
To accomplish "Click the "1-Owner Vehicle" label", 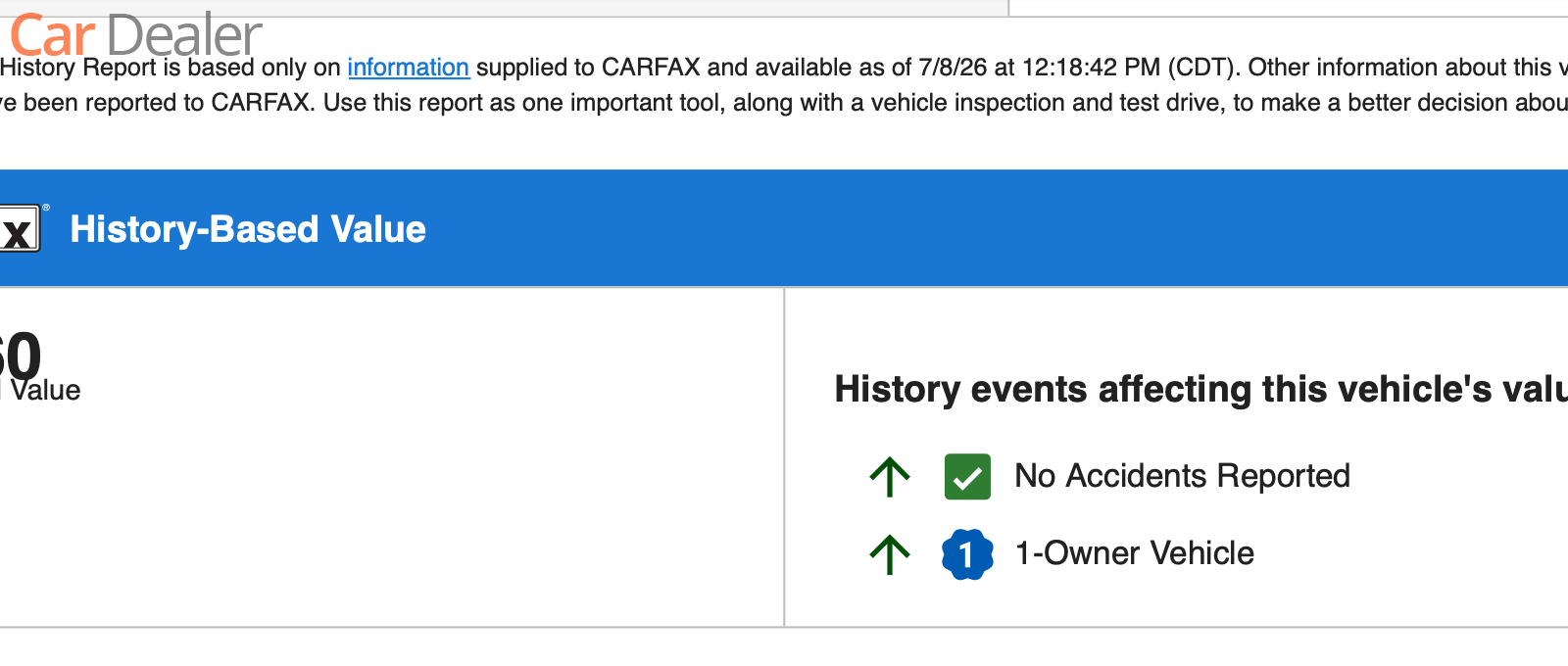I will coord(1134,553).
